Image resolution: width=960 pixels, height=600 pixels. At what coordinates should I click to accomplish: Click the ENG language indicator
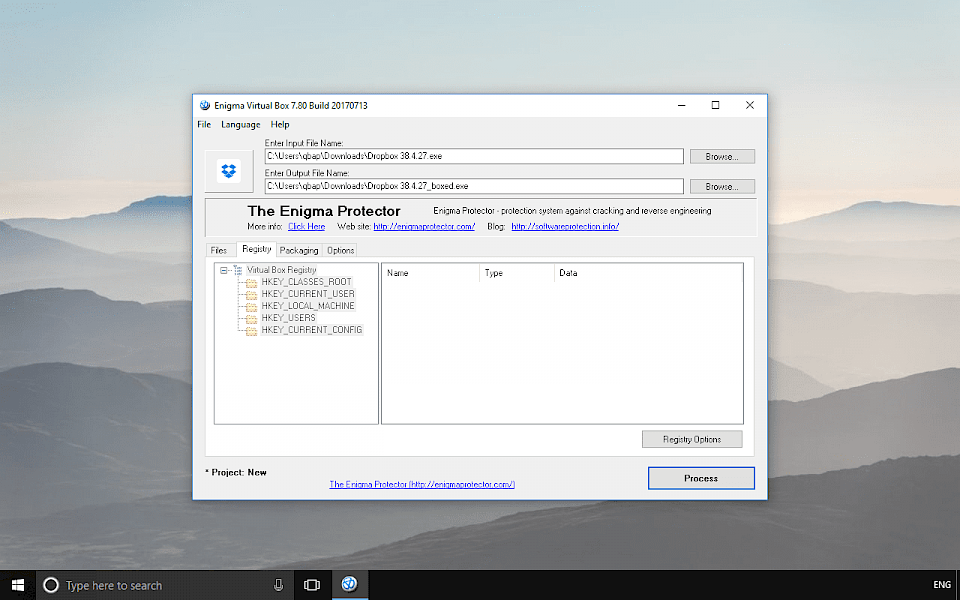942,585
